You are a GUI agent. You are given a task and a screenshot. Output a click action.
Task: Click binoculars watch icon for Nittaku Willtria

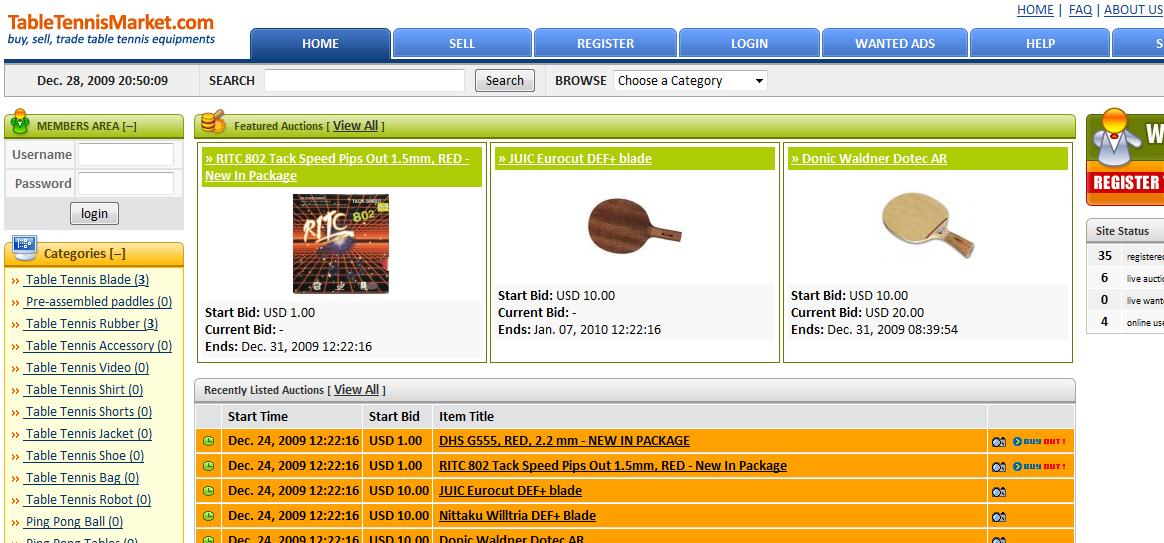click(x=999, y=517)
